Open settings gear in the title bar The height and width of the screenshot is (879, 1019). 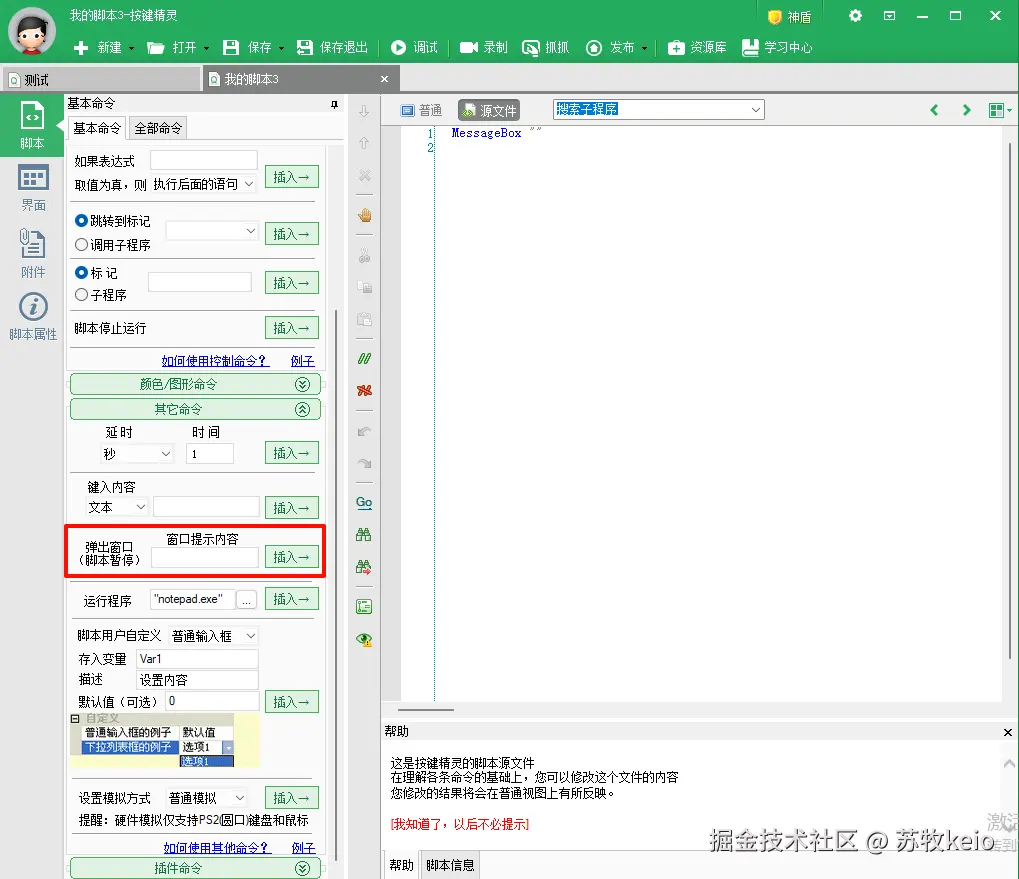coord(855,16)
